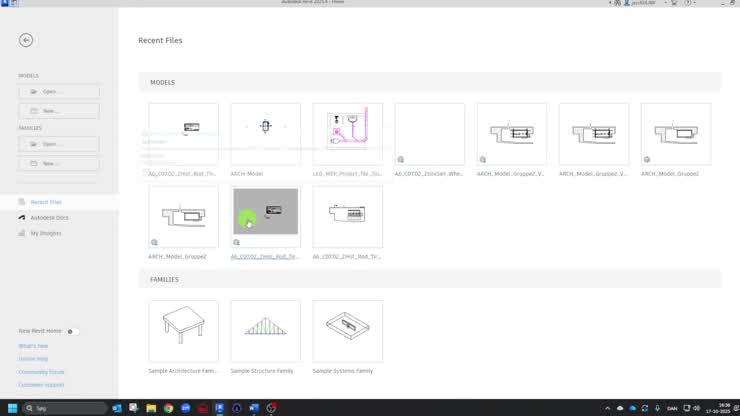Open File Explorer from the taskbar

(151, 408)
